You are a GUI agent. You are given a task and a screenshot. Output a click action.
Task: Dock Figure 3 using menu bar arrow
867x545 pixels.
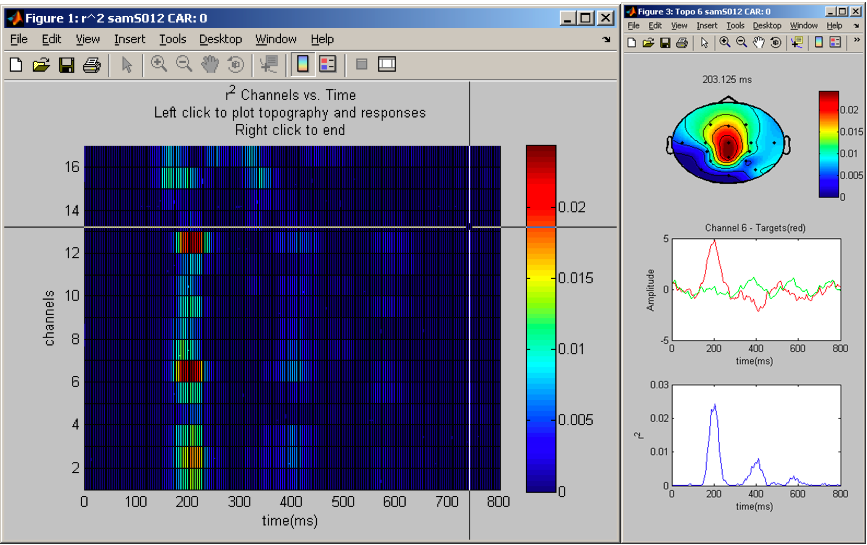tap(856, 26)
